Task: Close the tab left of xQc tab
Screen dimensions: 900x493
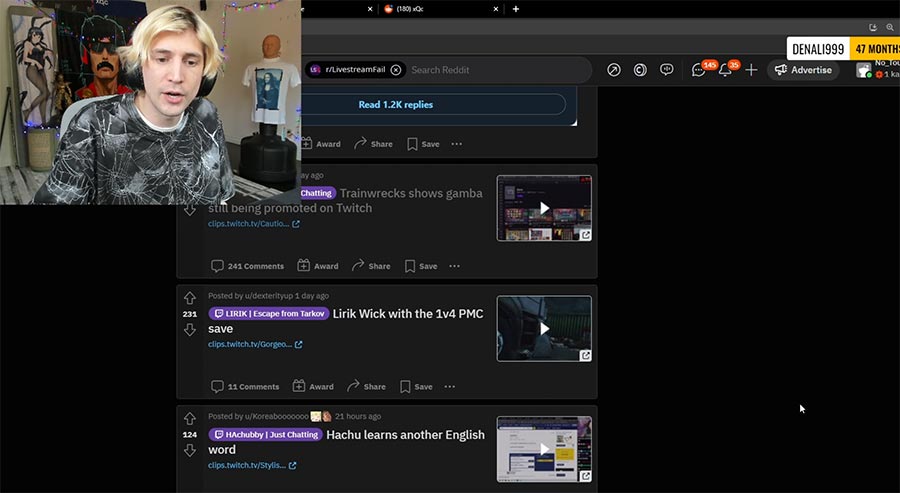Action: click(370, 9)
